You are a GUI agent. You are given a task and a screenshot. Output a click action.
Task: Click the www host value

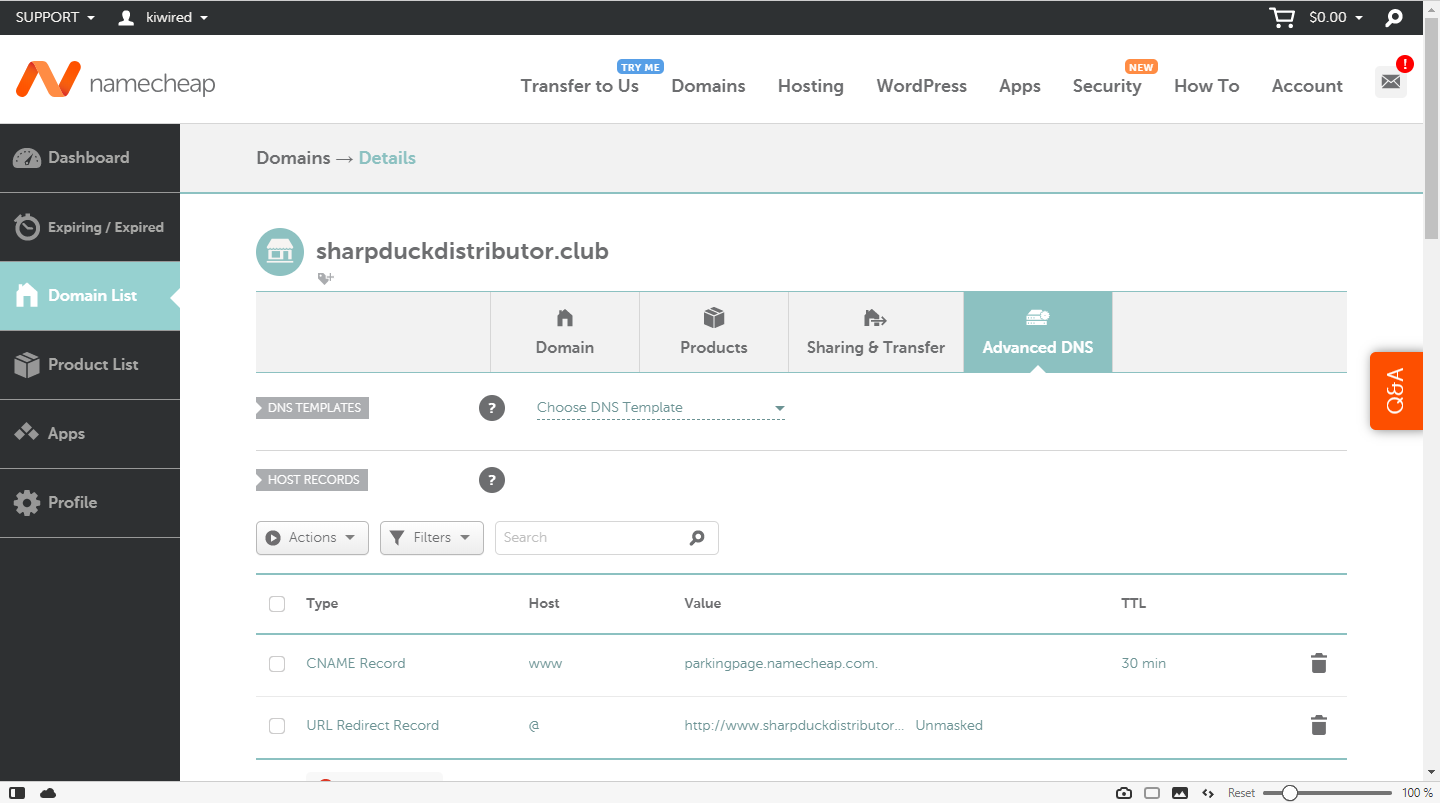pyautogui.click(x=545, y=664)
